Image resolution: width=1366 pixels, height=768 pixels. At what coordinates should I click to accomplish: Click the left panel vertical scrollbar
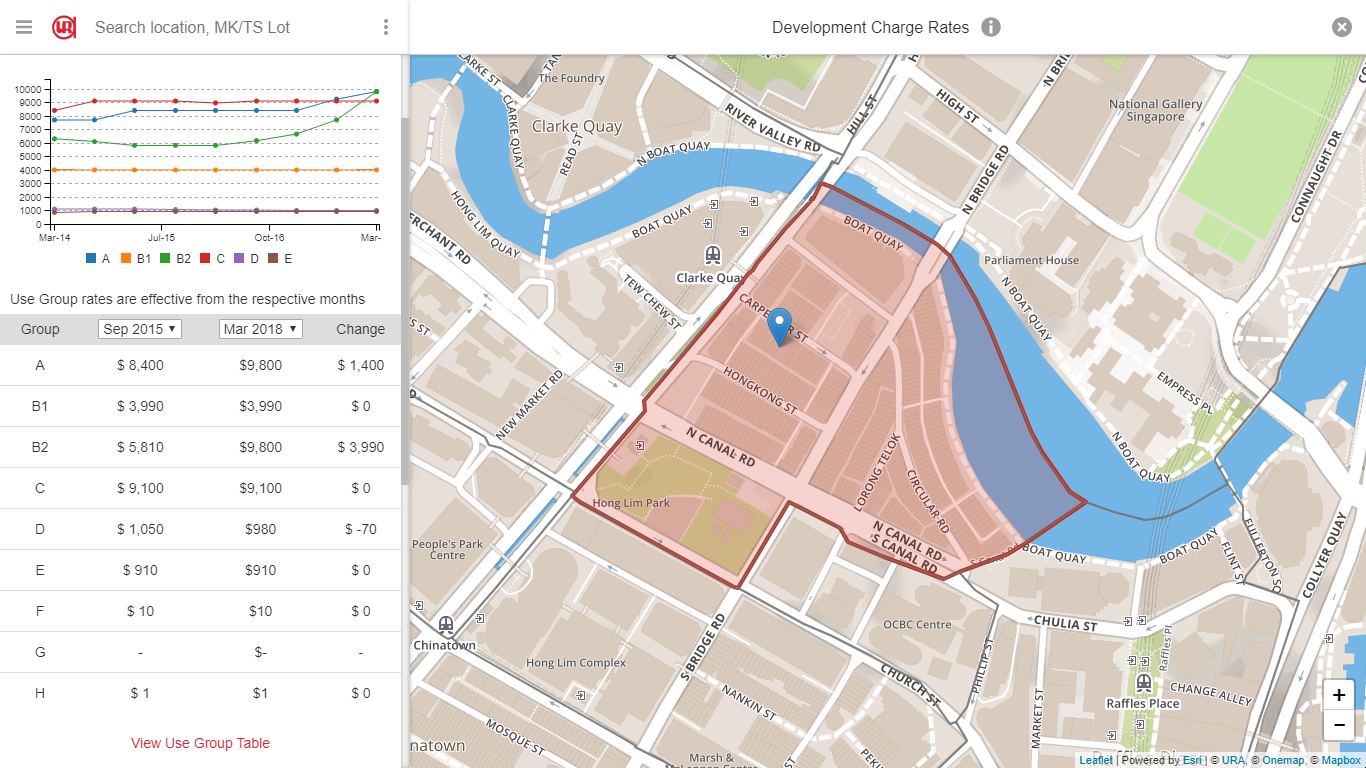point(405,300)
